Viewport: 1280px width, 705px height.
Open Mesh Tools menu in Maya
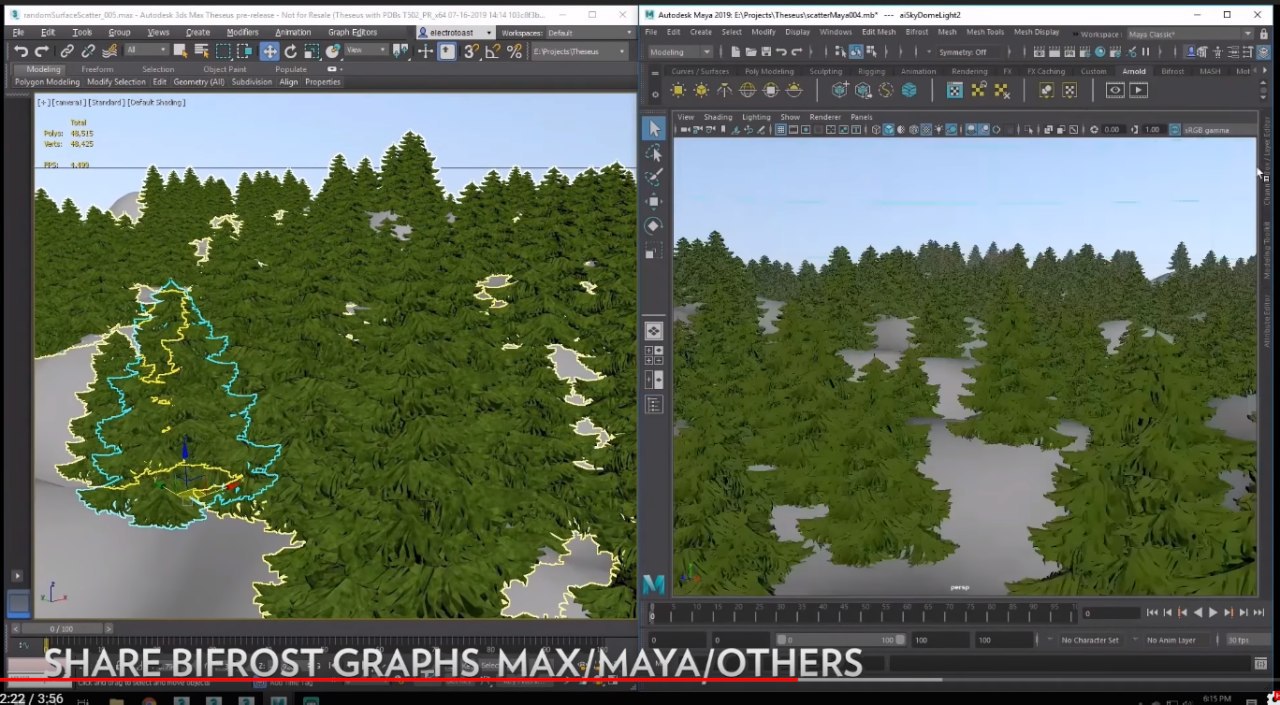985,32
